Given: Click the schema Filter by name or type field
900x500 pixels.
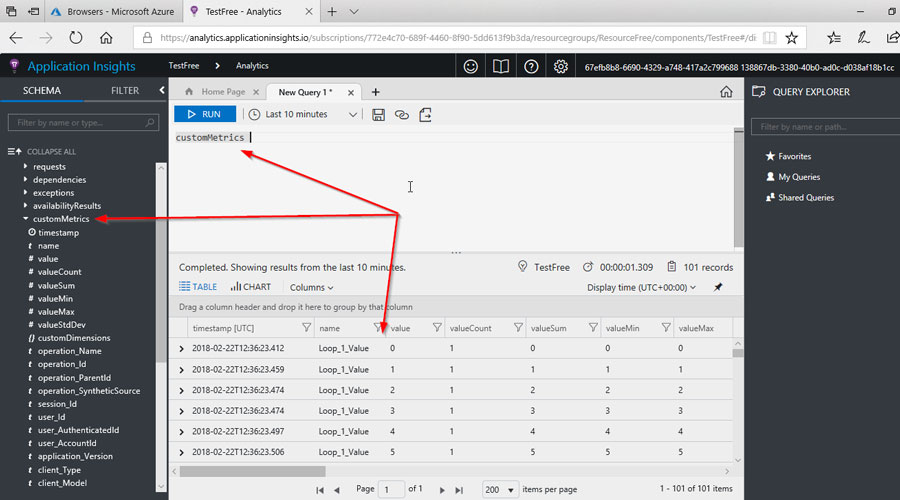Looking at the screenshot, I should (83, 122).
